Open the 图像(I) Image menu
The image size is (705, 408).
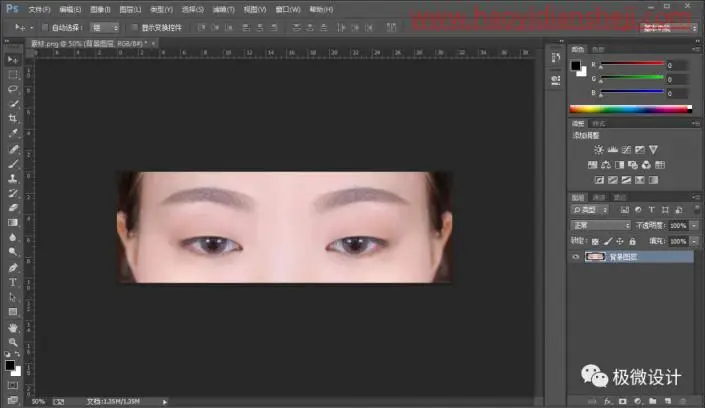(100, 9)
